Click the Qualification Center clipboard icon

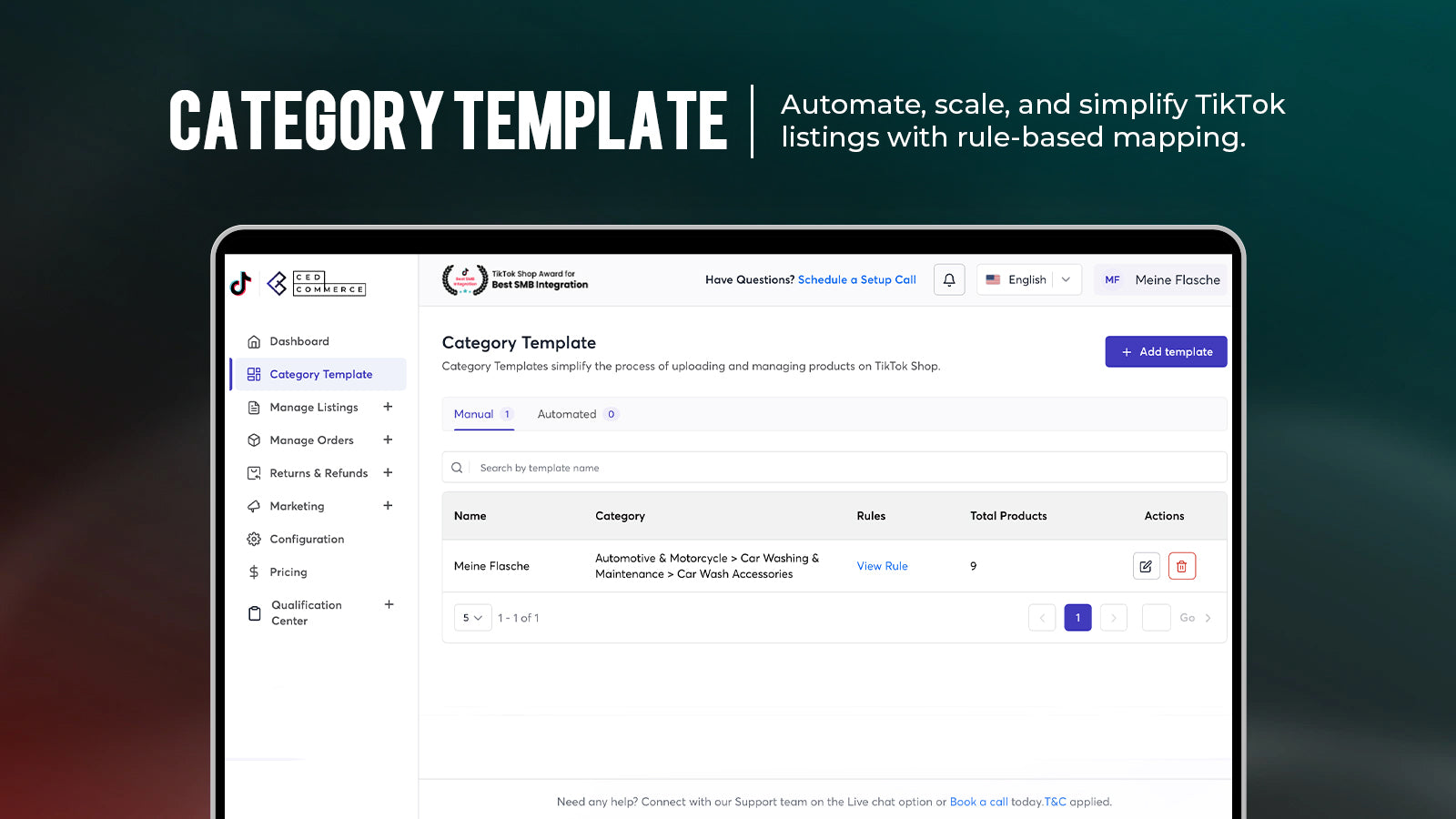point(255,613)
